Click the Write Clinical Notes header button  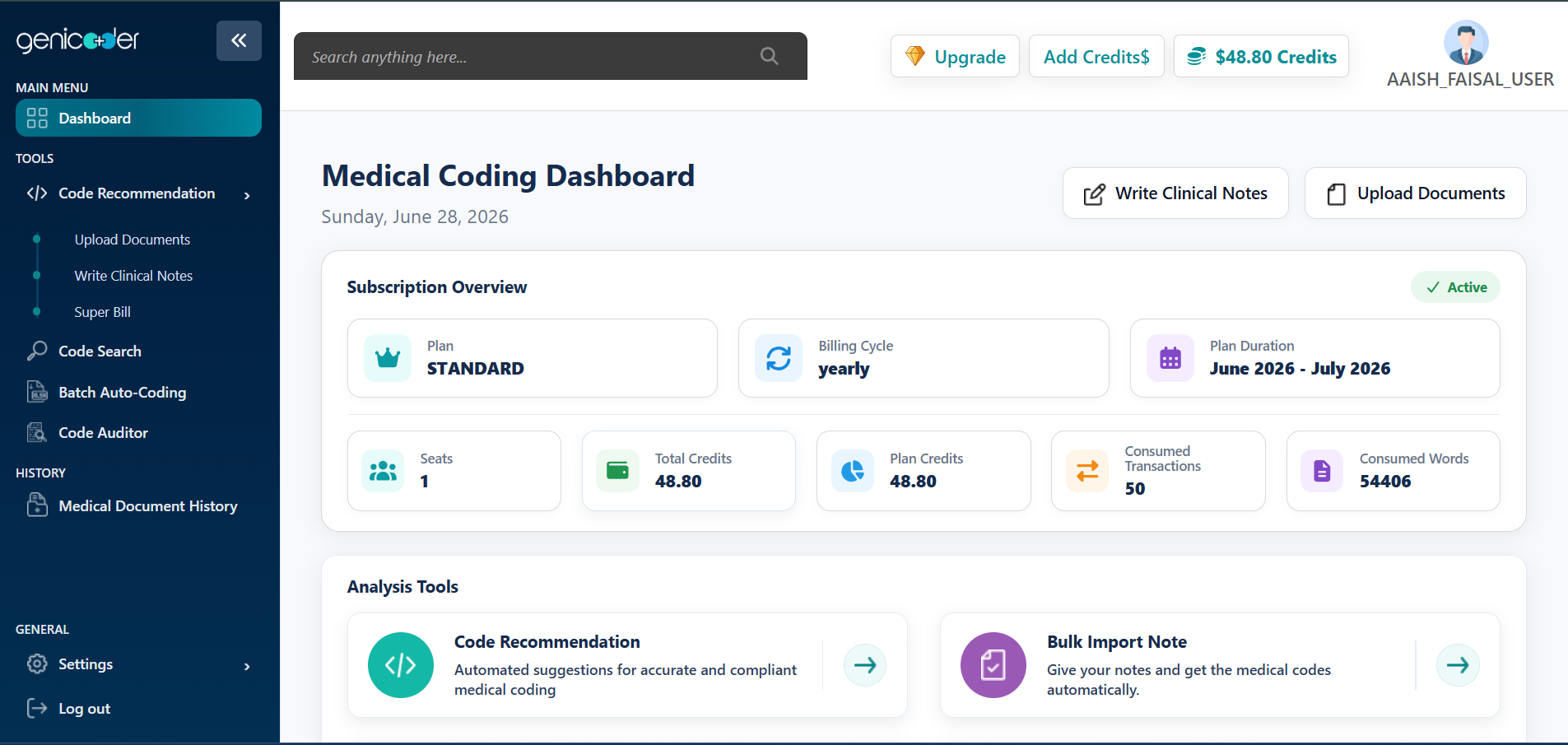[1175, 193]
